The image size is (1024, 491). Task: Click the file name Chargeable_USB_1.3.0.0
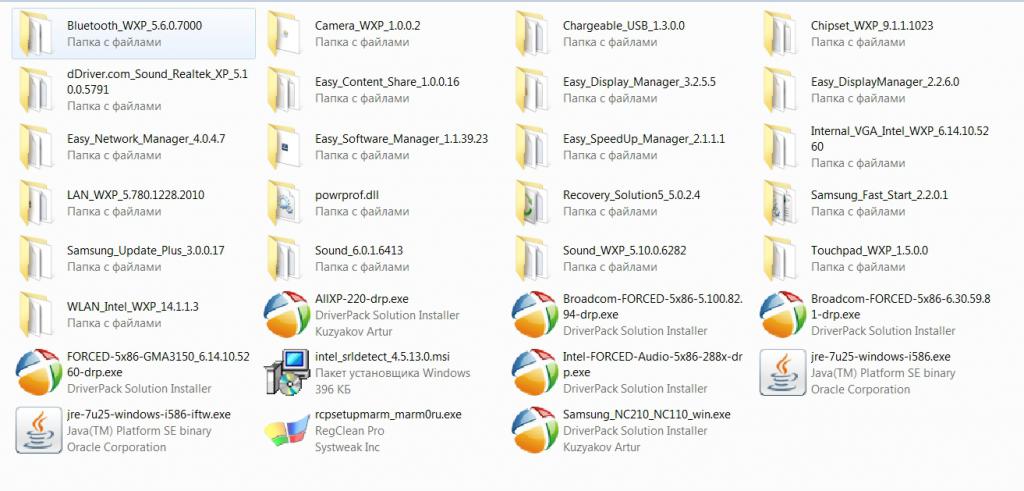tap(624, 26)
